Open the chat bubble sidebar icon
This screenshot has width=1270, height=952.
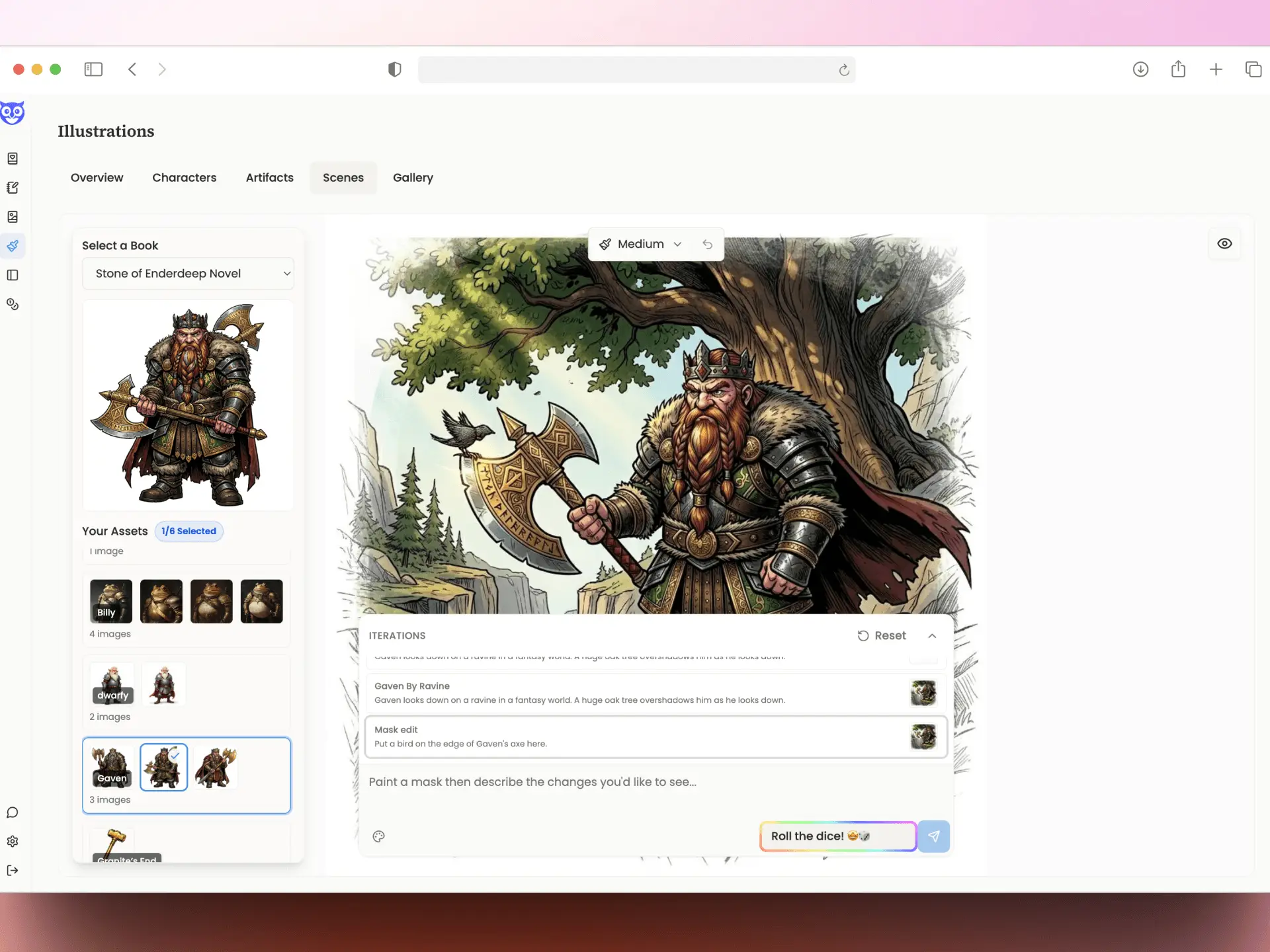pos(13,813)
